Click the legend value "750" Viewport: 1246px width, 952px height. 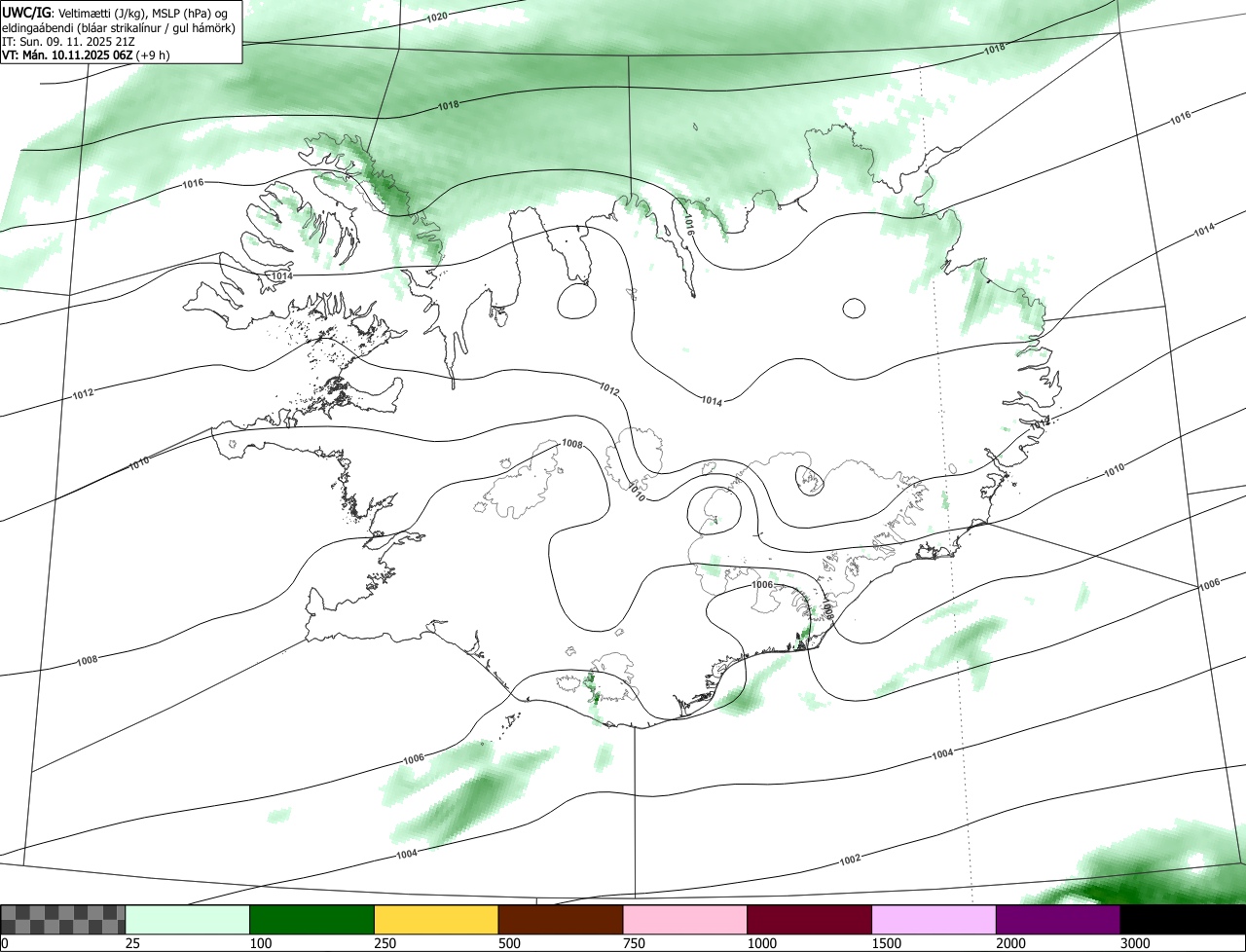(x=635, y=943)
